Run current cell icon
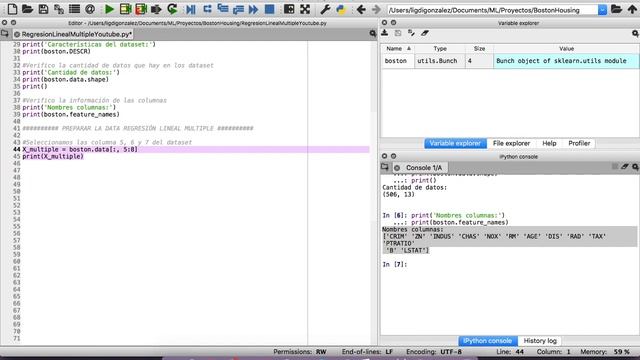This screenshot has width=640, height=360. tap(125, 9)
